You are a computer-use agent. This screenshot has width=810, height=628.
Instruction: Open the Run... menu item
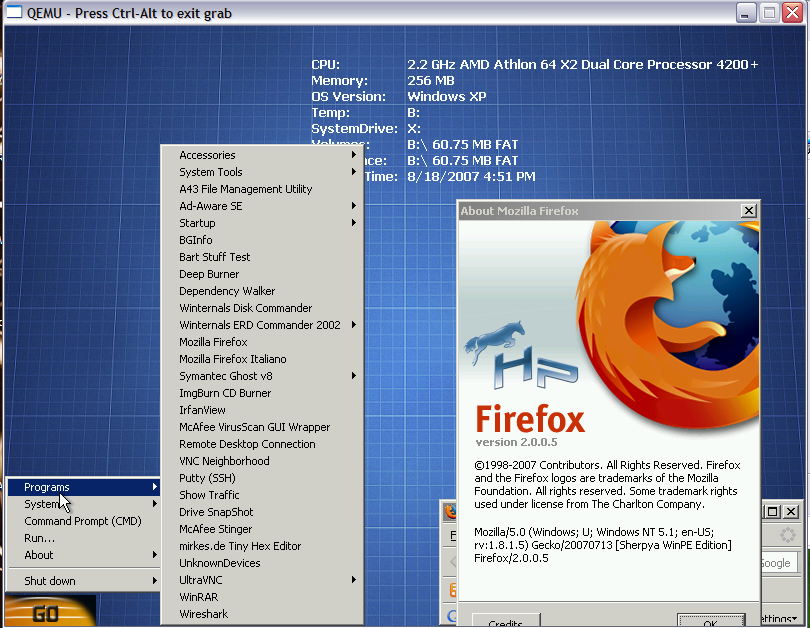[x=40, y=538]
